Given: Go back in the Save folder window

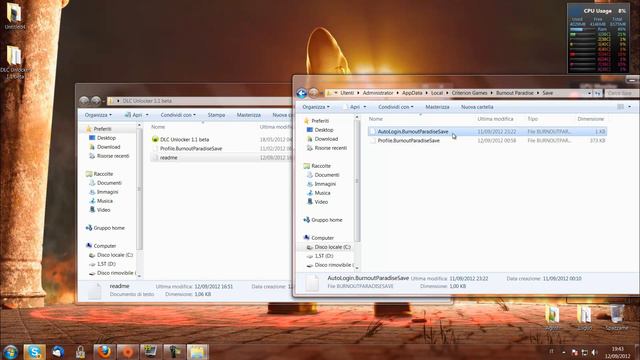Looking at the screenshot, I should [x=302, y=93].
